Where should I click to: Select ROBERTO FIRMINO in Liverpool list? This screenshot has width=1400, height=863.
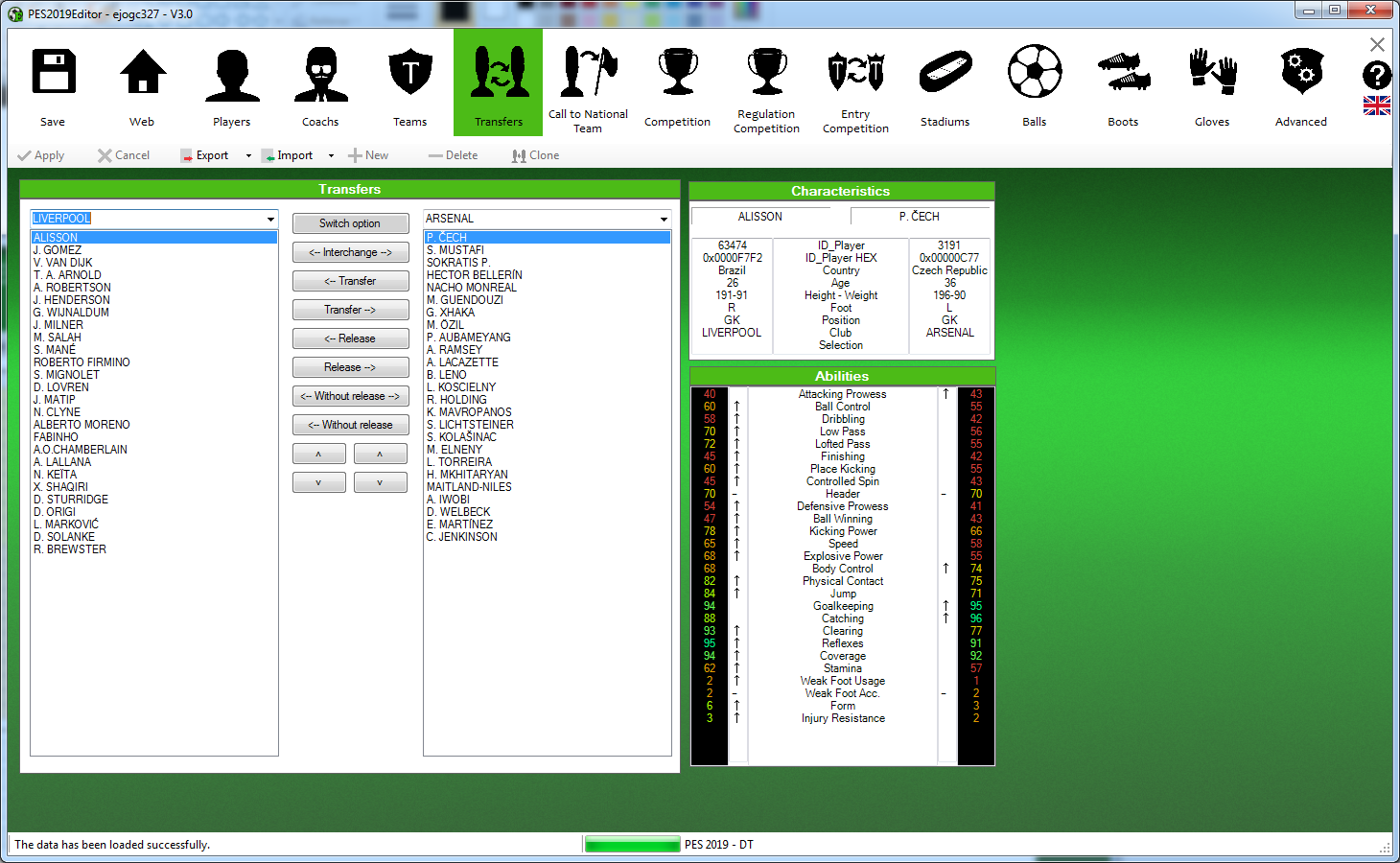tap(153, 362)
